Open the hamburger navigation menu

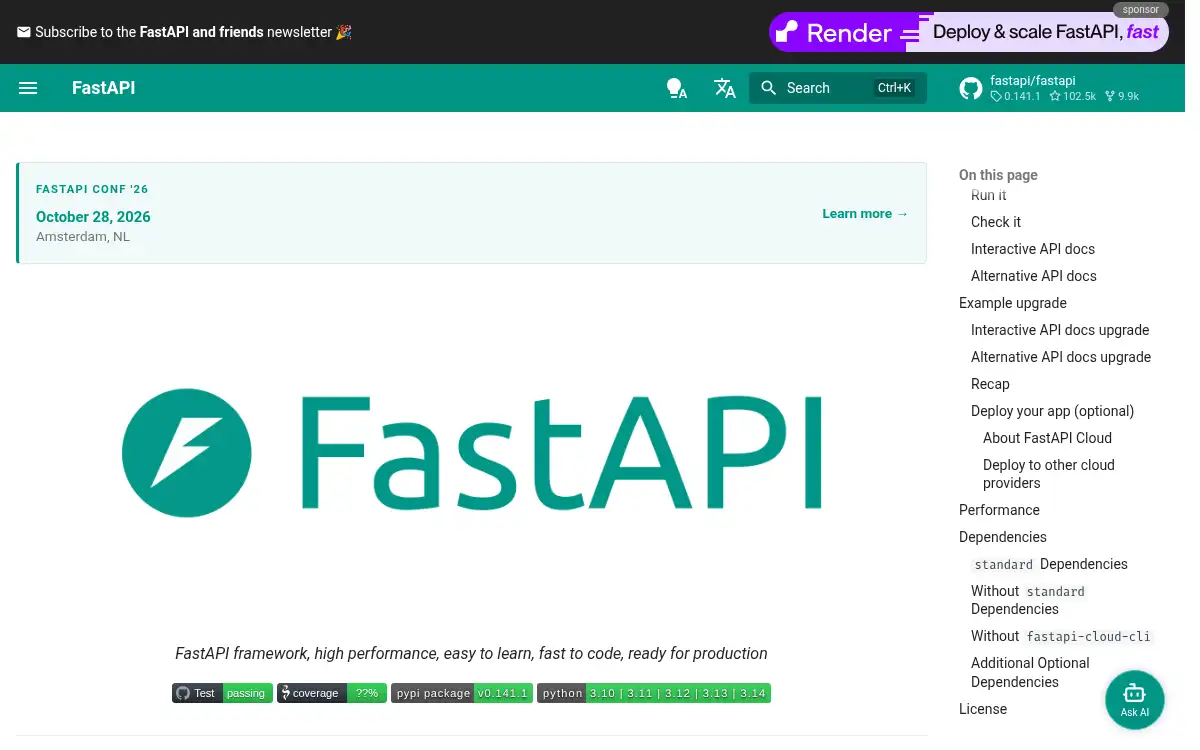point(28,88)
